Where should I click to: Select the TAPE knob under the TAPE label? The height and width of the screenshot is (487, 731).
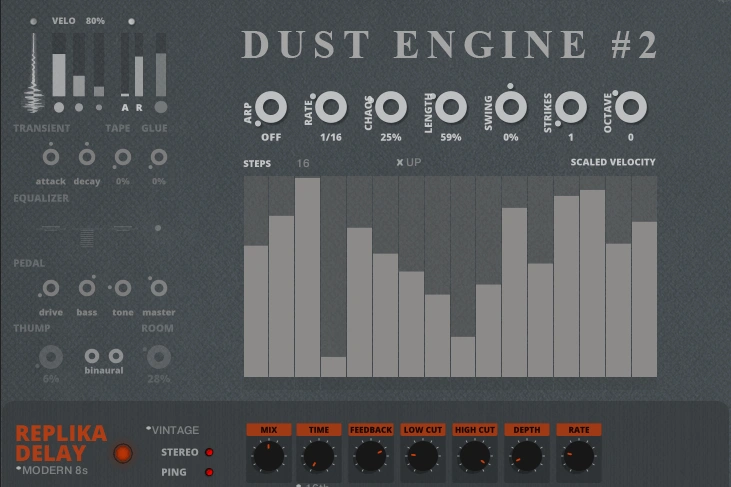(x=123, y=158)
